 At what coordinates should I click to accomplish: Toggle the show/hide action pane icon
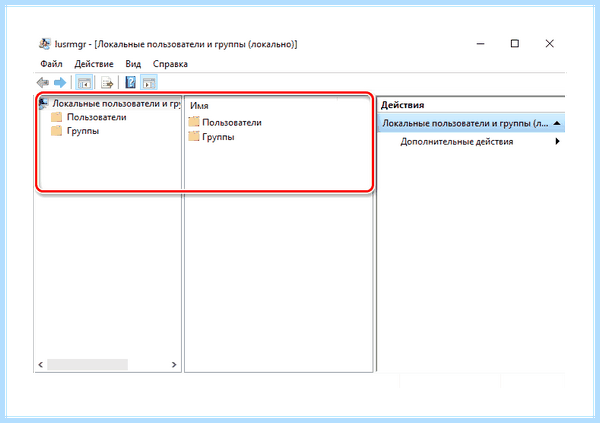pos(149,82)
